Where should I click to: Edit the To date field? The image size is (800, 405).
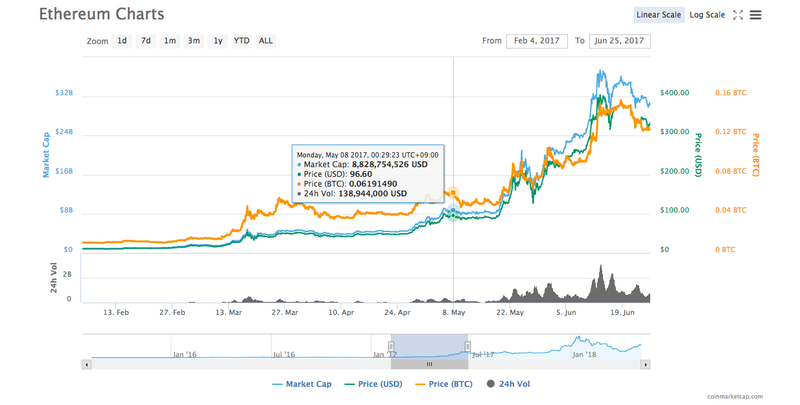click(x=619, y=41)
